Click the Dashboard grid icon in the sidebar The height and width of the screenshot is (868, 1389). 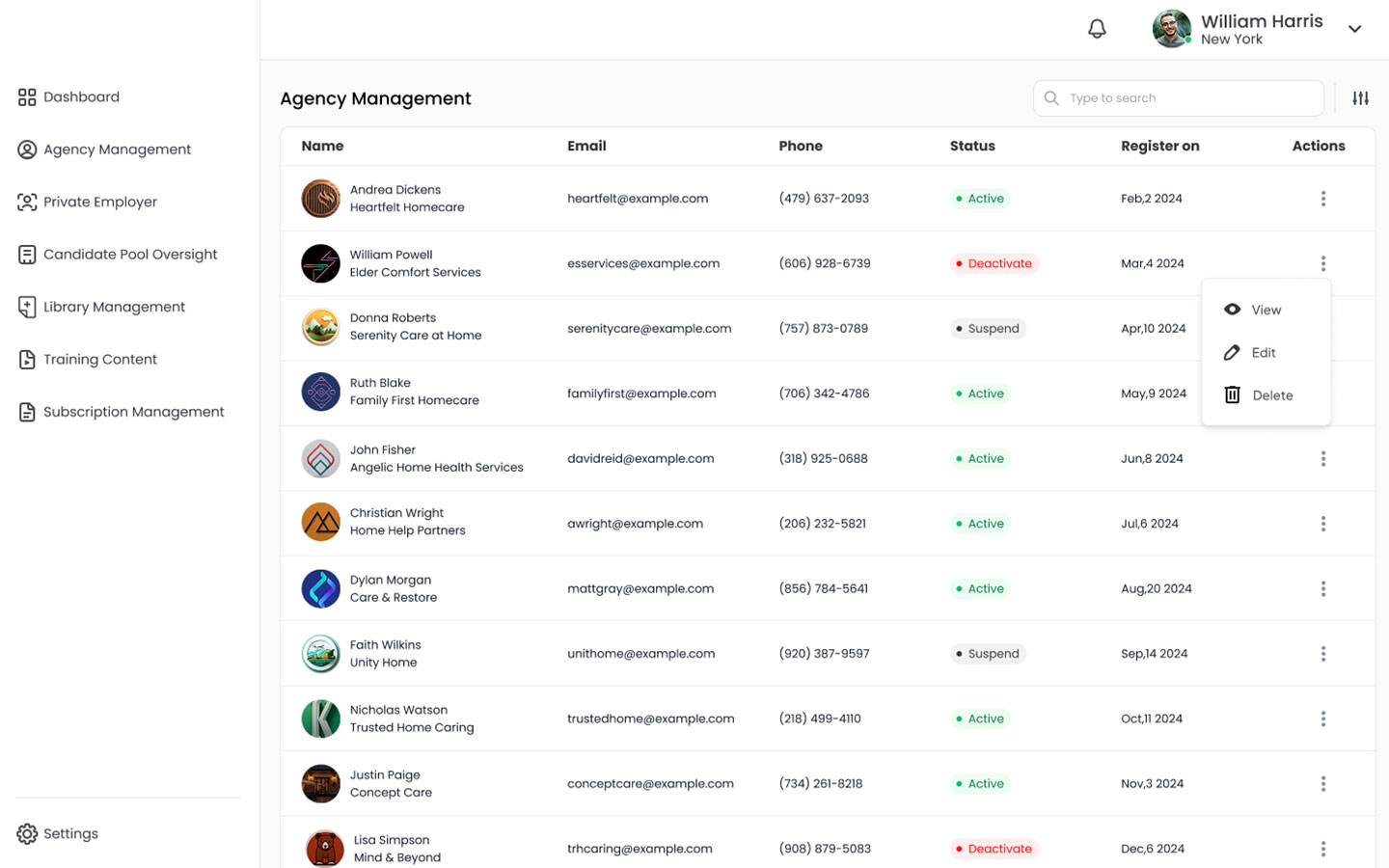(27, 97)
